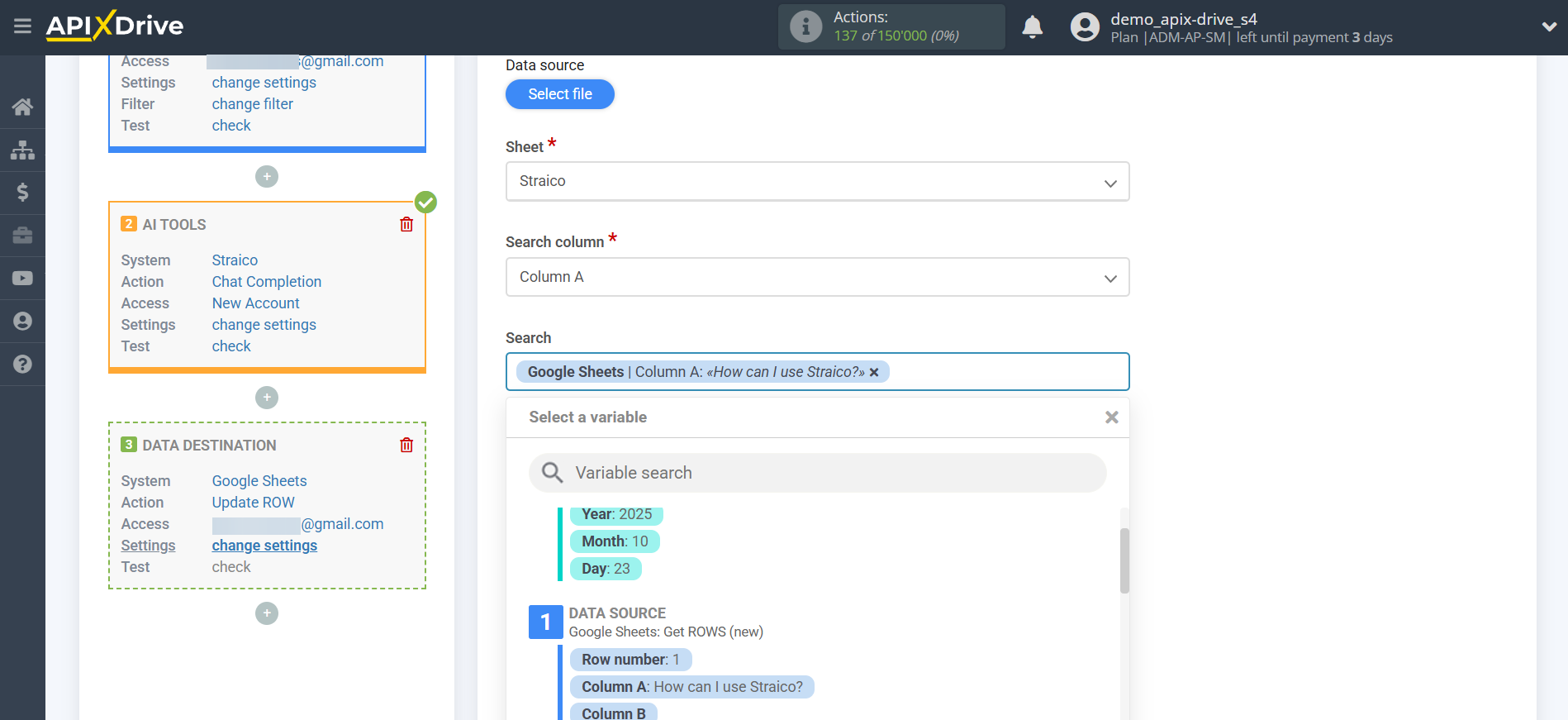This screenshot has height=720, width=1568.
Task: Click the green checkmark on AI TOOLS
Action: click(x=425, y=202)
